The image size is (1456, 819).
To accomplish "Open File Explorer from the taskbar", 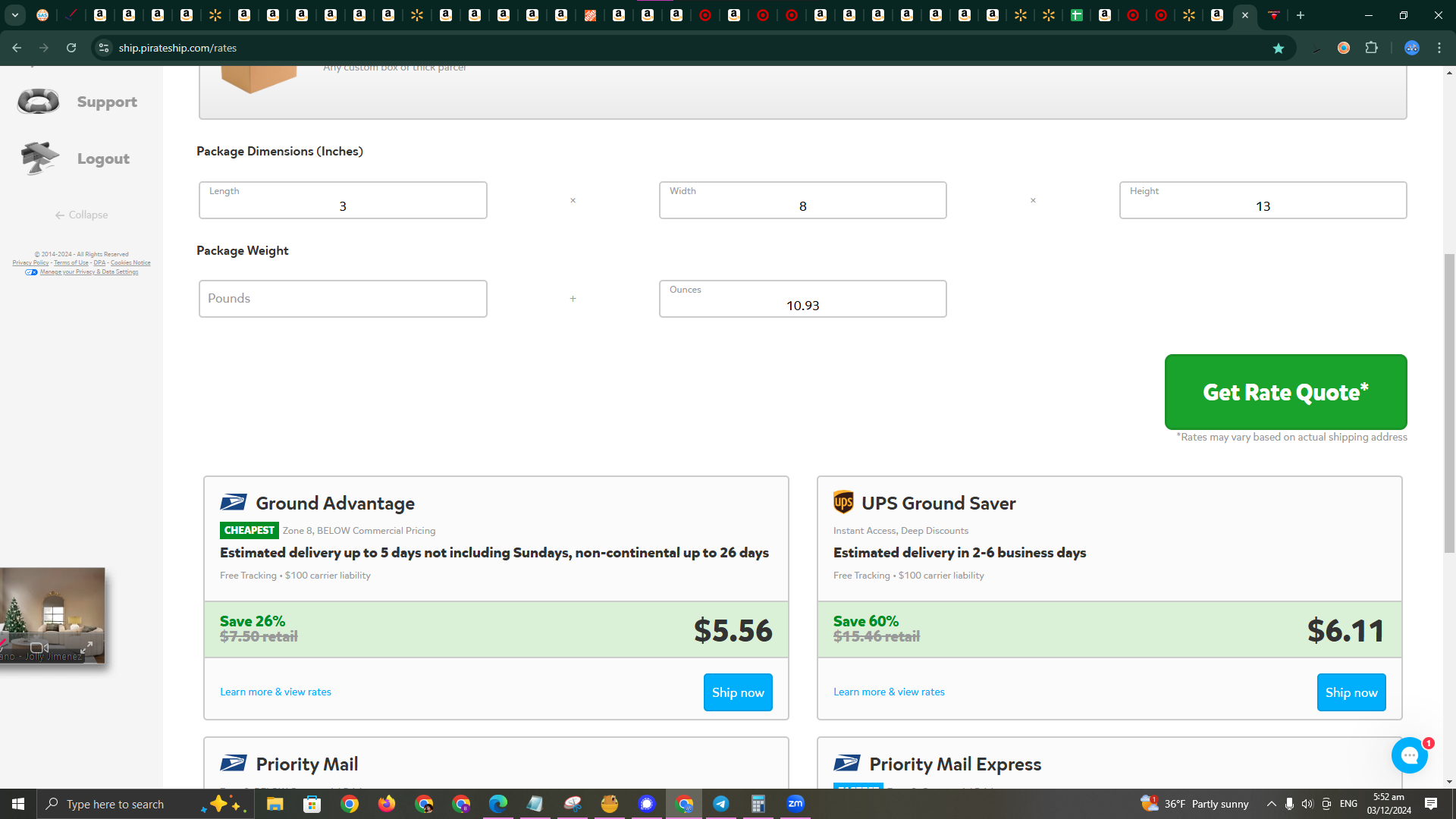I will [x=275, y=804].
